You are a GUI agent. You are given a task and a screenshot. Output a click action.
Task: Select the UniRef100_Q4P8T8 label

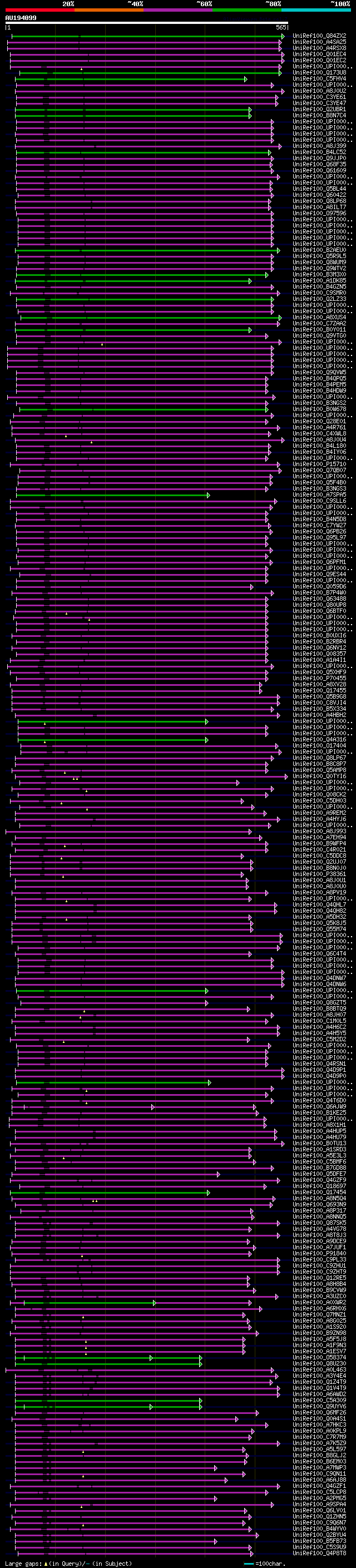point(319,1553)
